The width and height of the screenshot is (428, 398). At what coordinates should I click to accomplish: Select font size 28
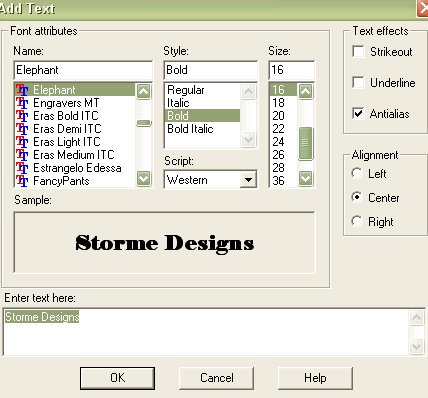[283, 168]
